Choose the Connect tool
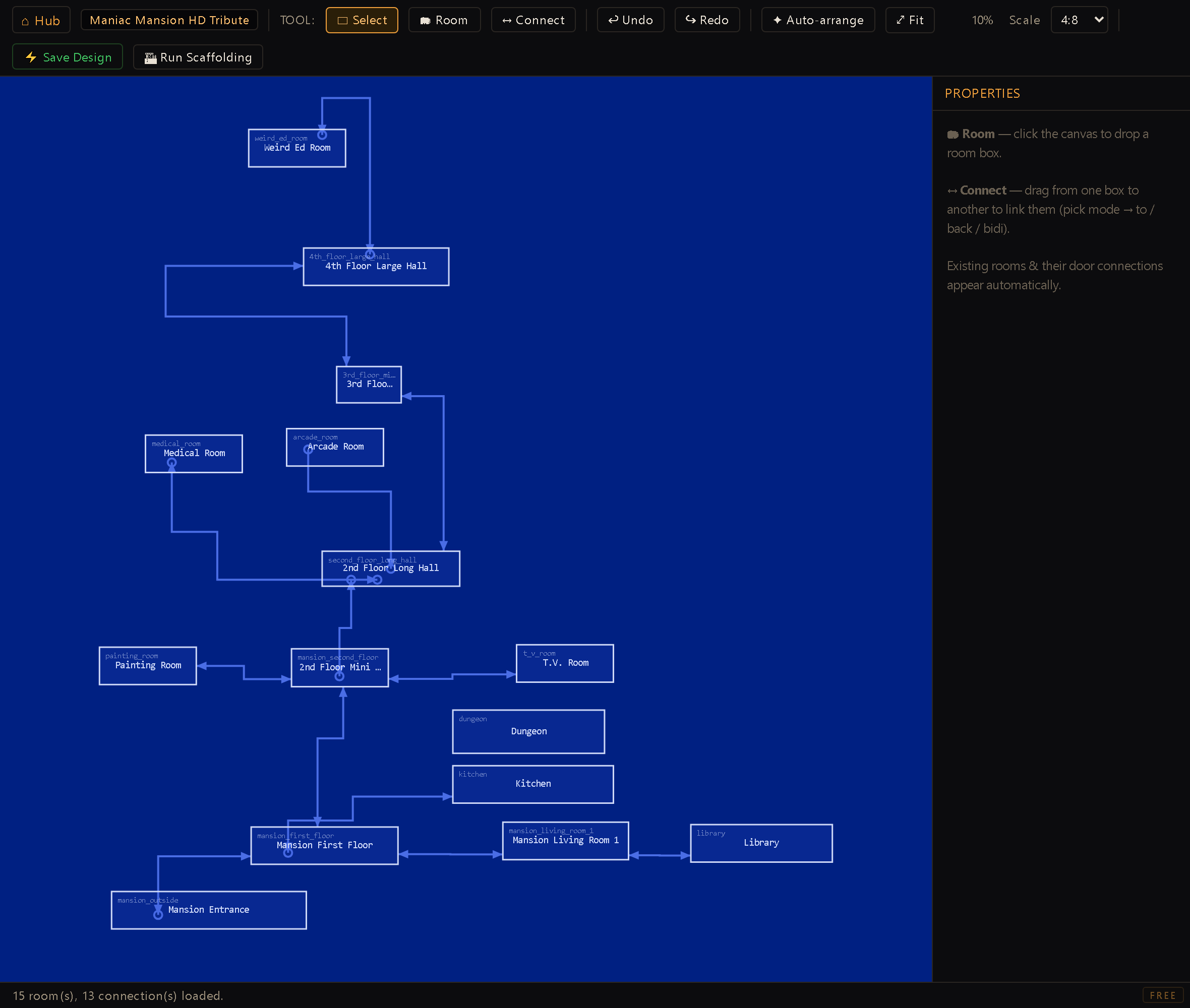Image resolution: width=1190 pixels, height=1008 pixels. coord(533,20)
